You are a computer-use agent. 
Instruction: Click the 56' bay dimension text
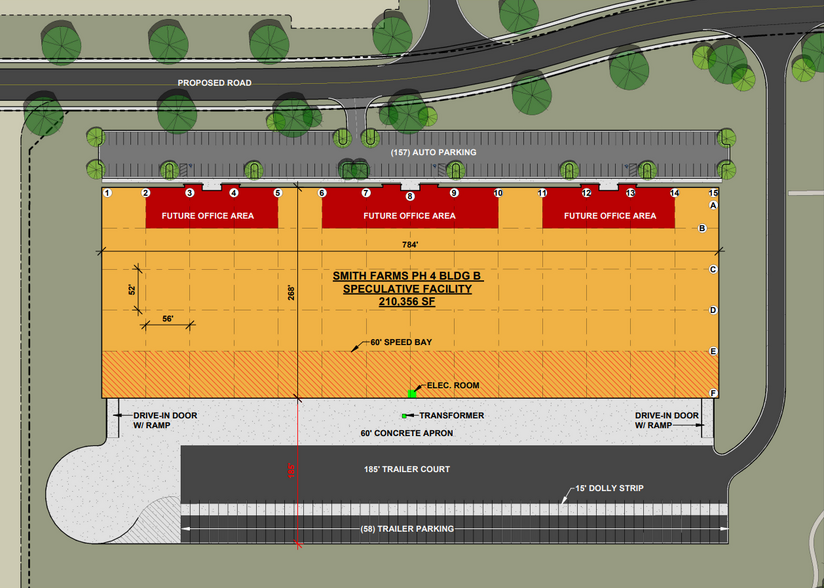click(x=168, y=319)
